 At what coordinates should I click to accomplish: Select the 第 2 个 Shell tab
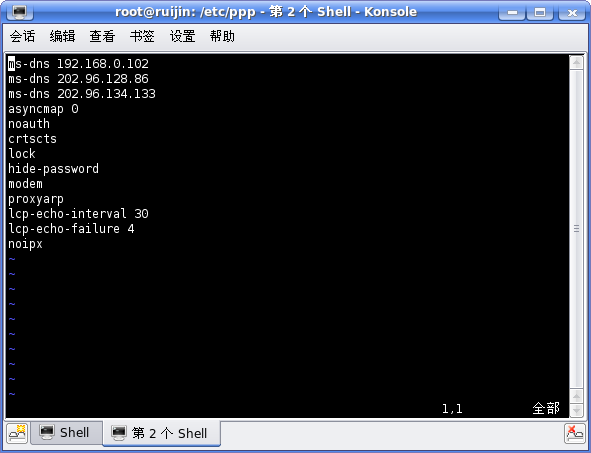(161, 433)
